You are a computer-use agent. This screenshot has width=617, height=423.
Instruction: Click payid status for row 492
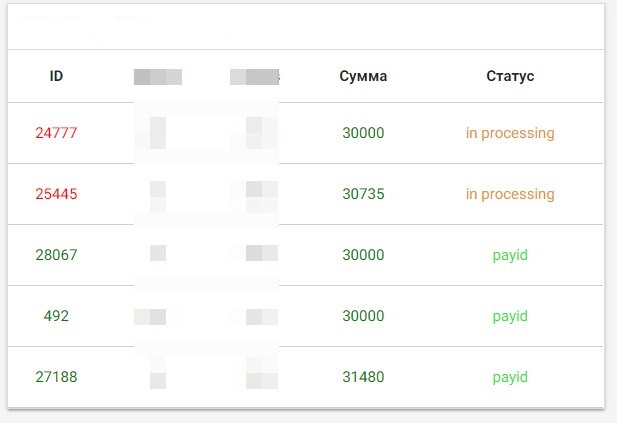510,316
